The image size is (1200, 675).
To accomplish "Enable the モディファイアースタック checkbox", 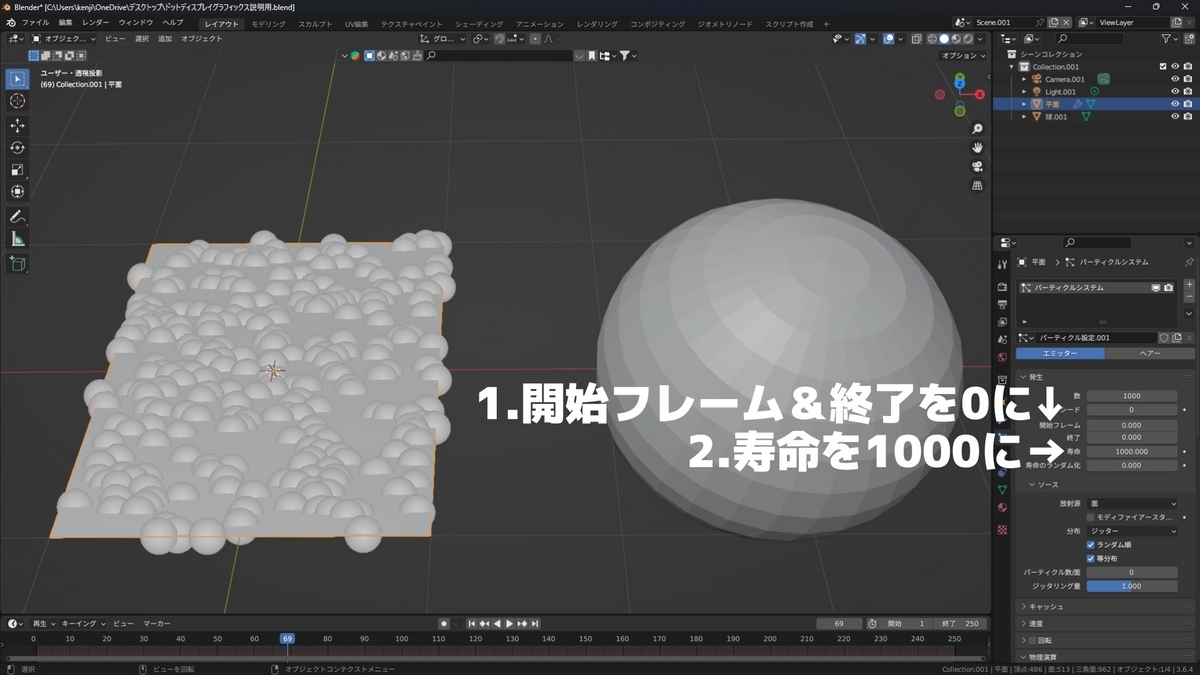I will click(1090, 517).
